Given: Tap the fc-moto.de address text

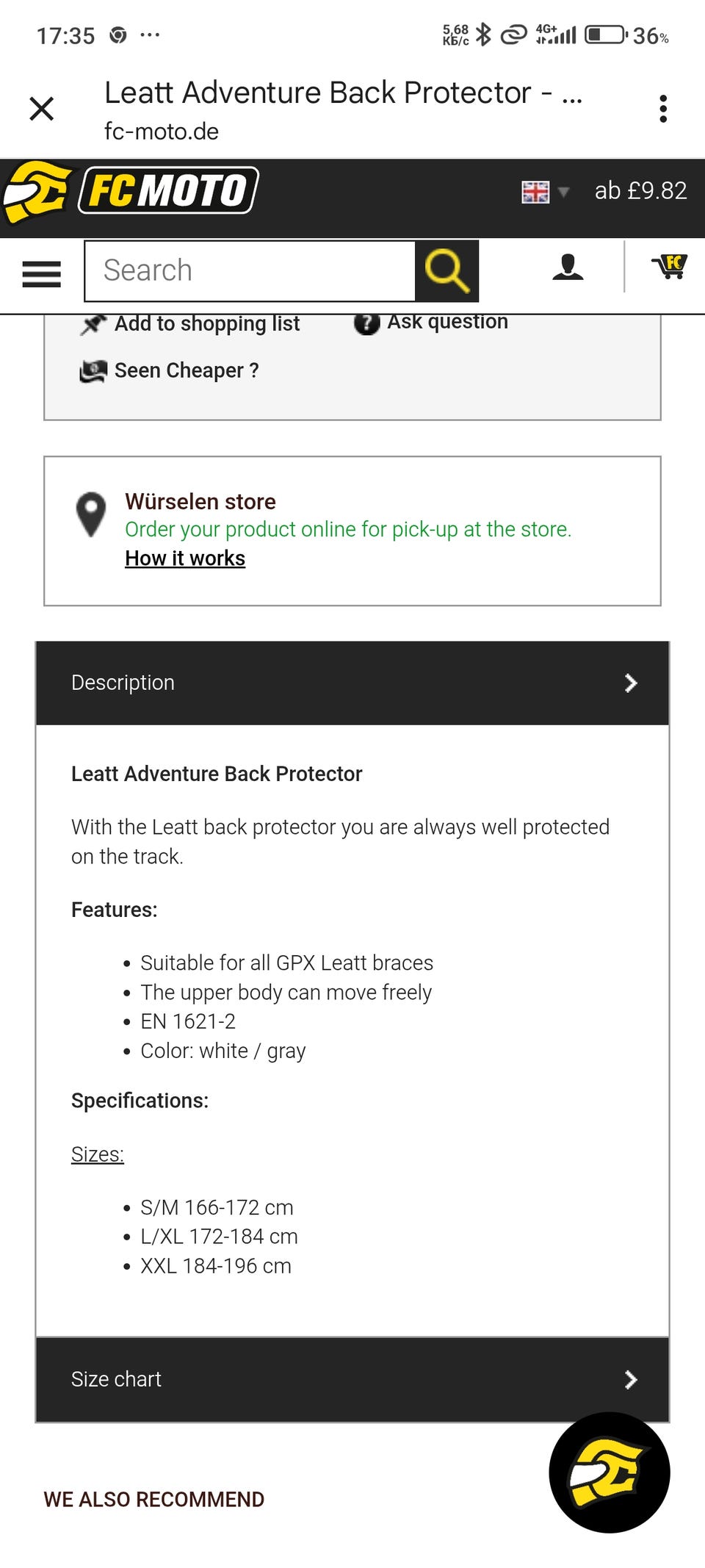Looking at the screenshot, I should click(x=162, y=132).
